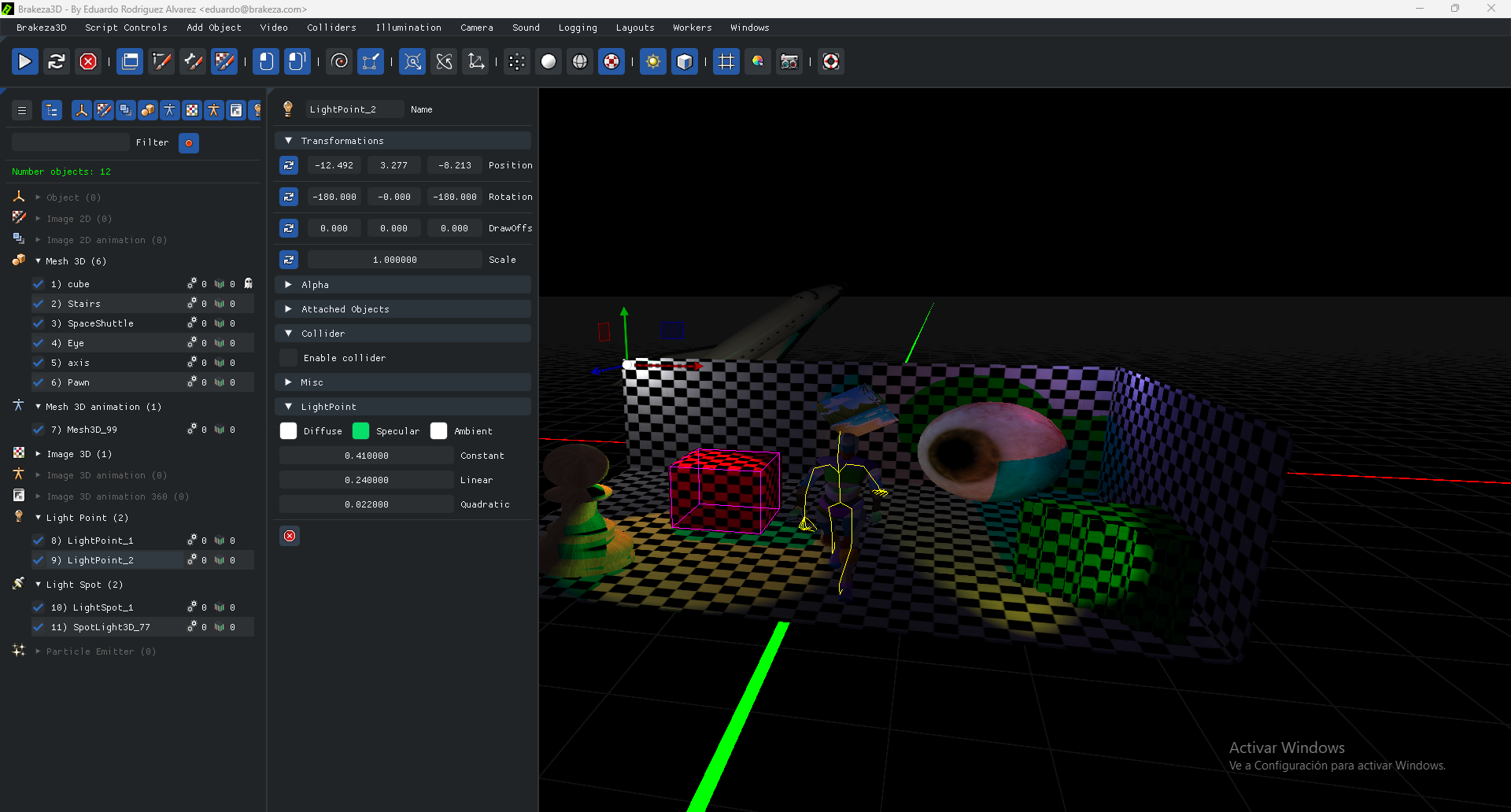1511x812 pixels.
Task: Click the spiral icon in main toolbar
Action: [x=340, y=61]
